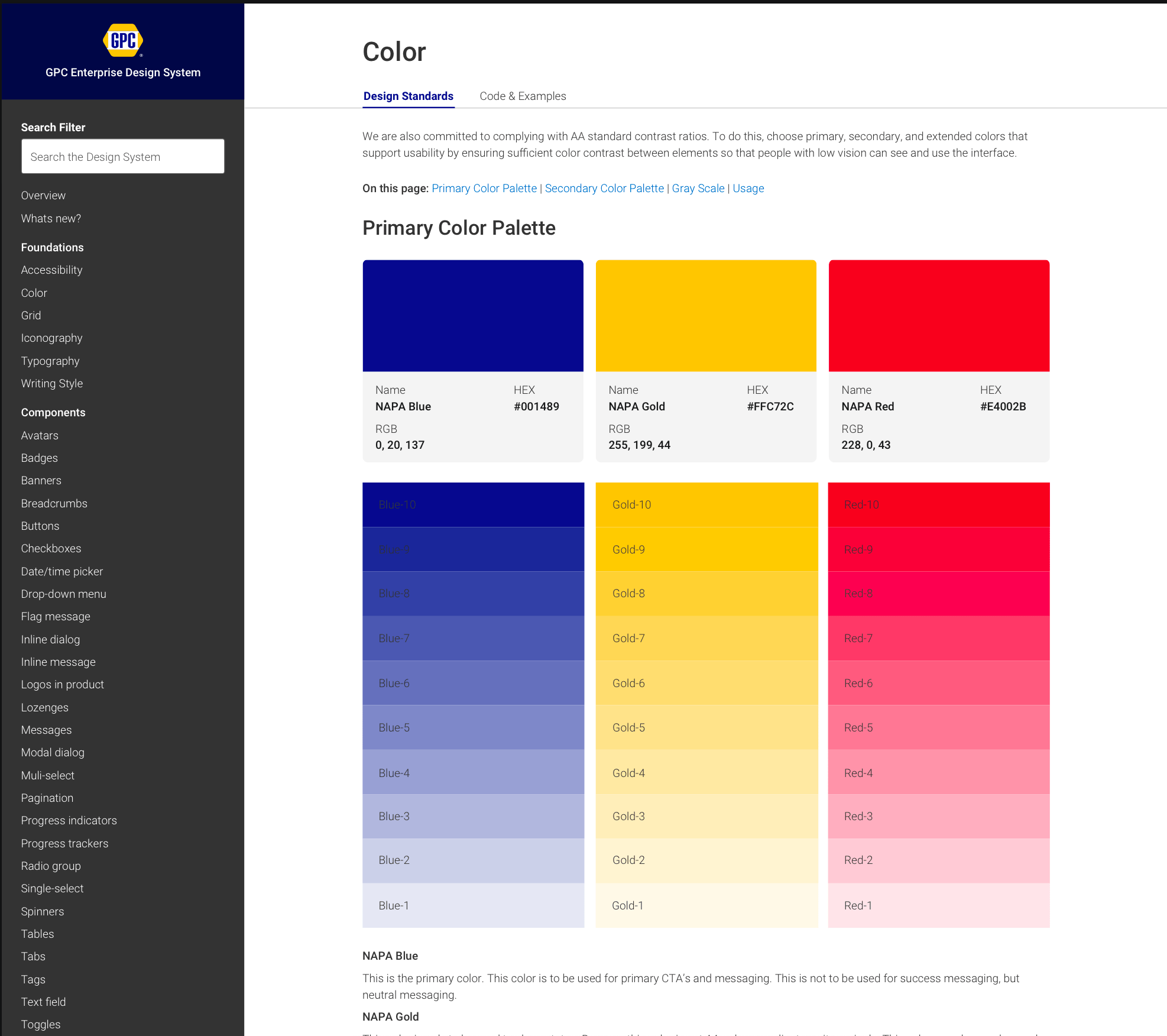Click the #E4002B hex value
Screen dimensions: 1167x1036
1003,406
